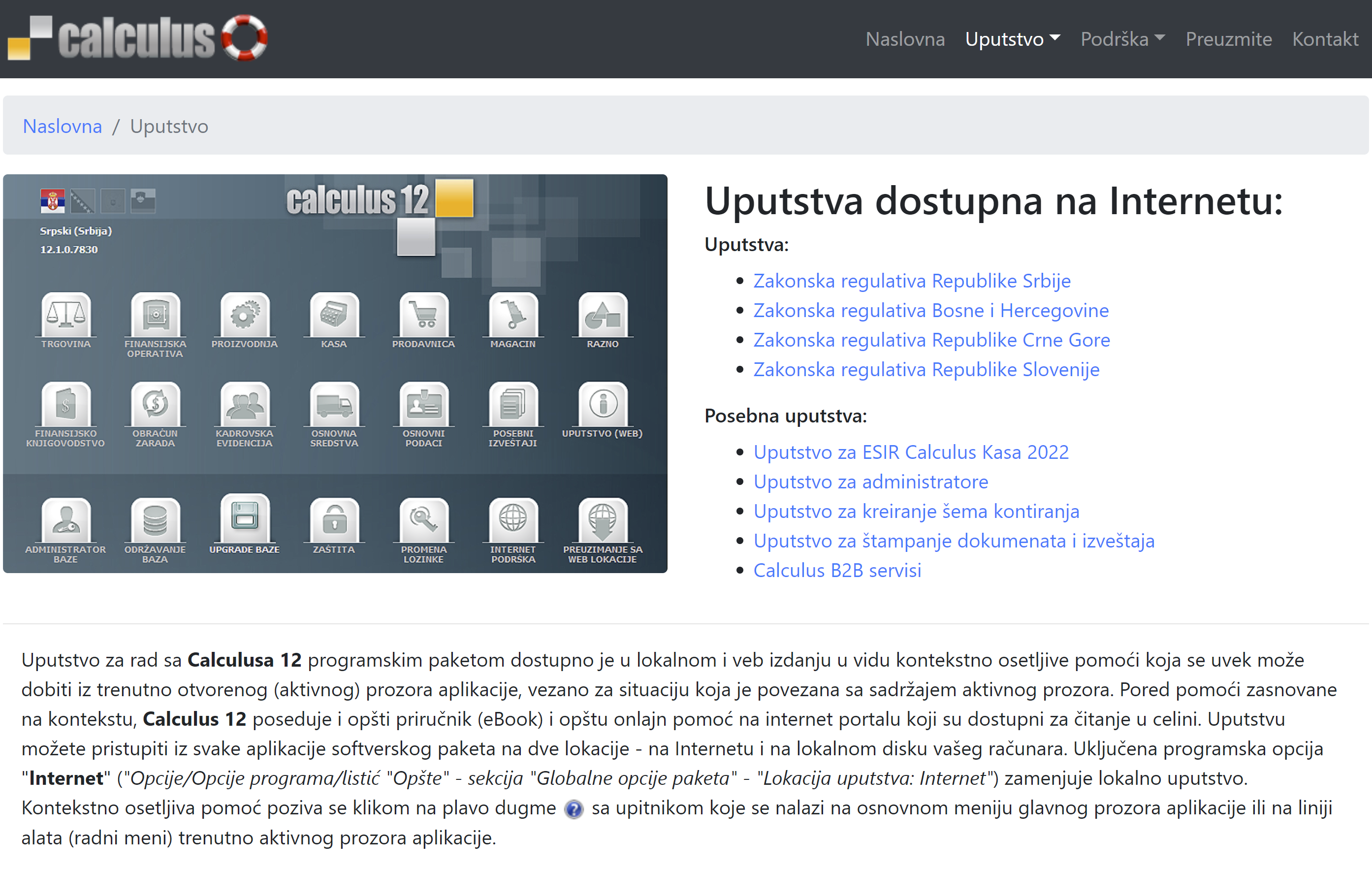The image size is (1372, 869).
Task: Go to Naslovna in the navbar
Action: 905,39
